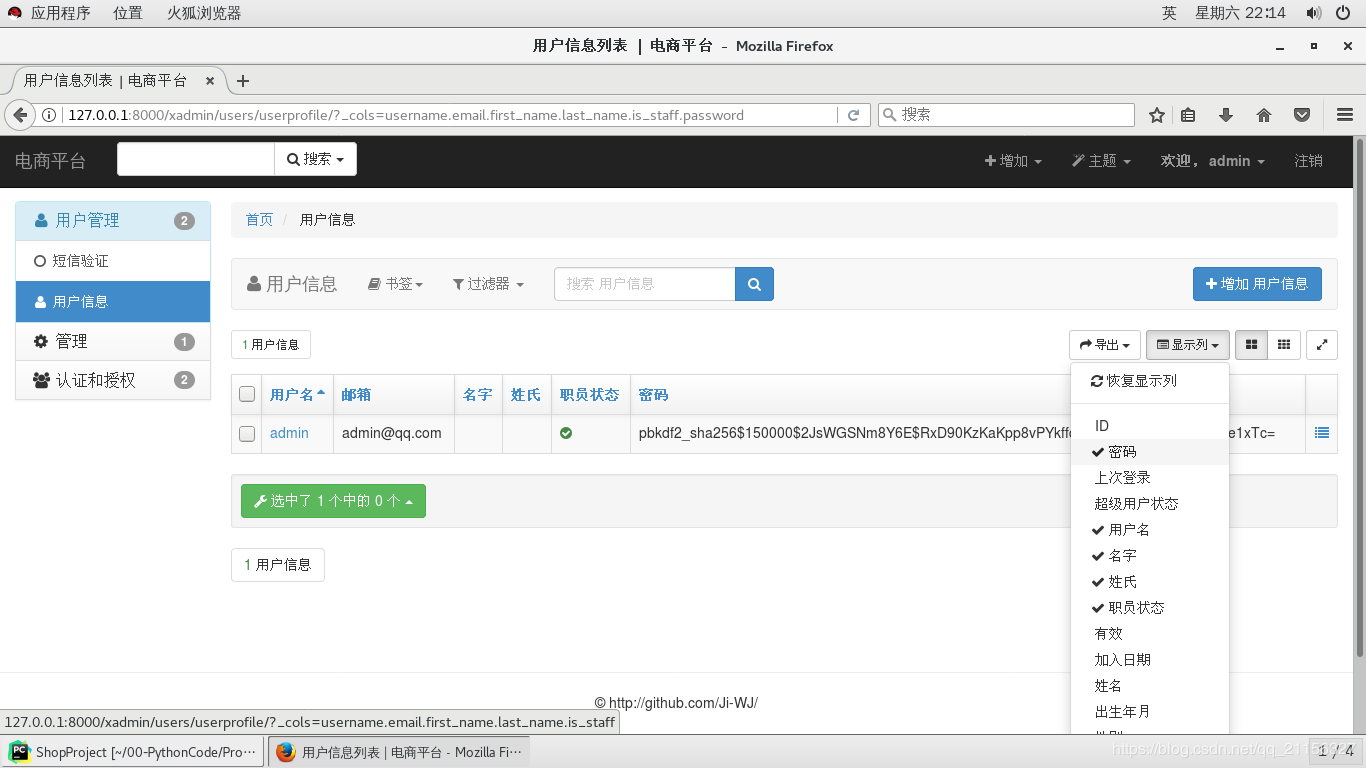Expand the 认证和授权 sidebar section

pyautogui.click(x=113, y=380)
